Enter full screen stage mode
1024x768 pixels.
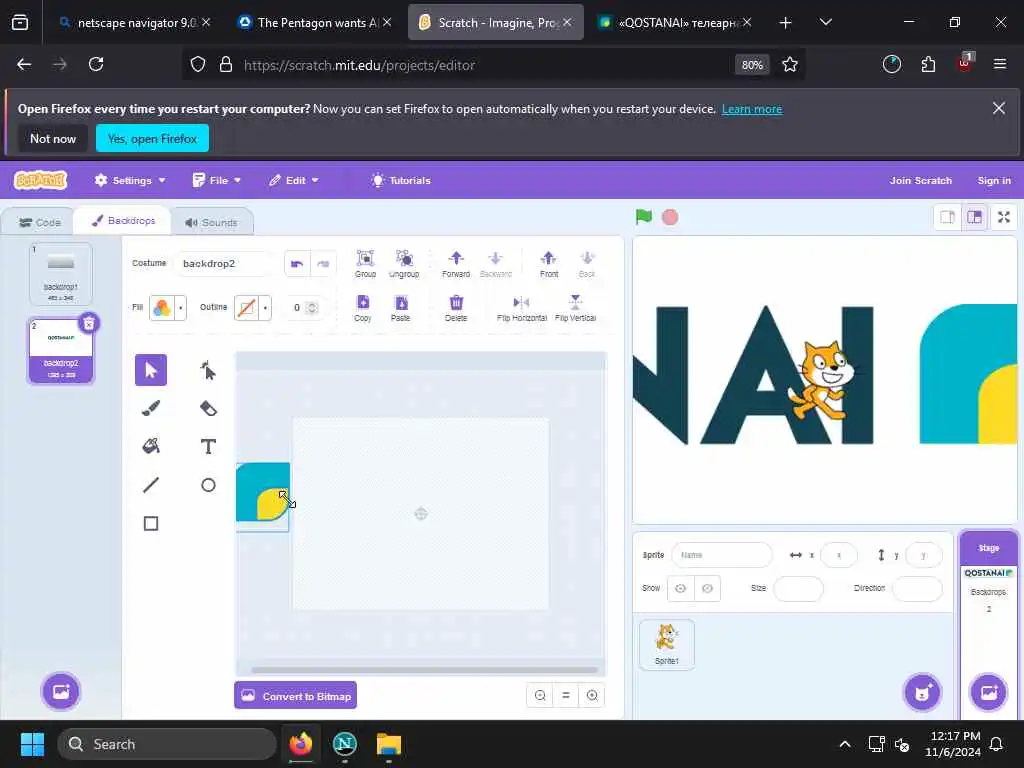click(1004, 217)
